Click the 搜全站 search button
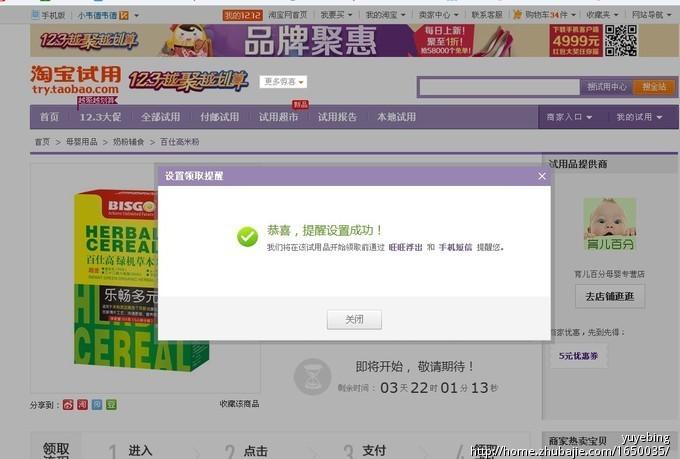 [x=654, y=87]
